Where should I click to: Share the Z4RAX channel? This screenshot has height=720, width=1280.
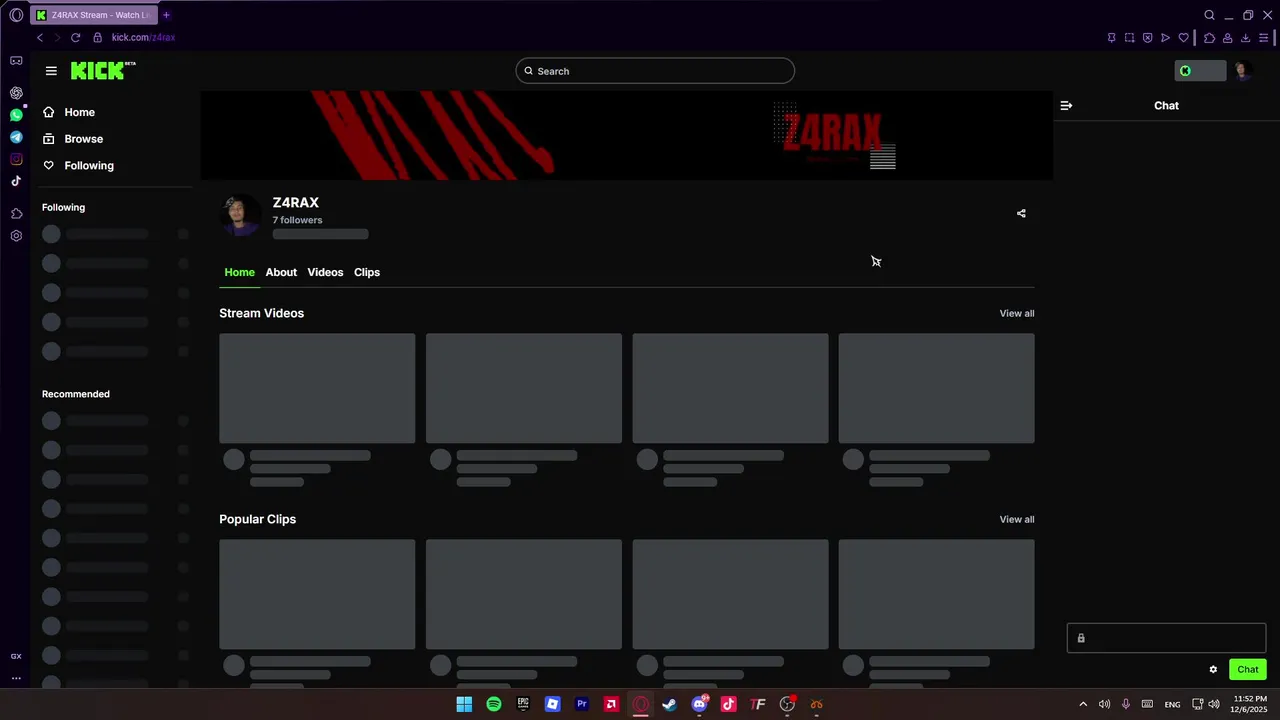1021,213
